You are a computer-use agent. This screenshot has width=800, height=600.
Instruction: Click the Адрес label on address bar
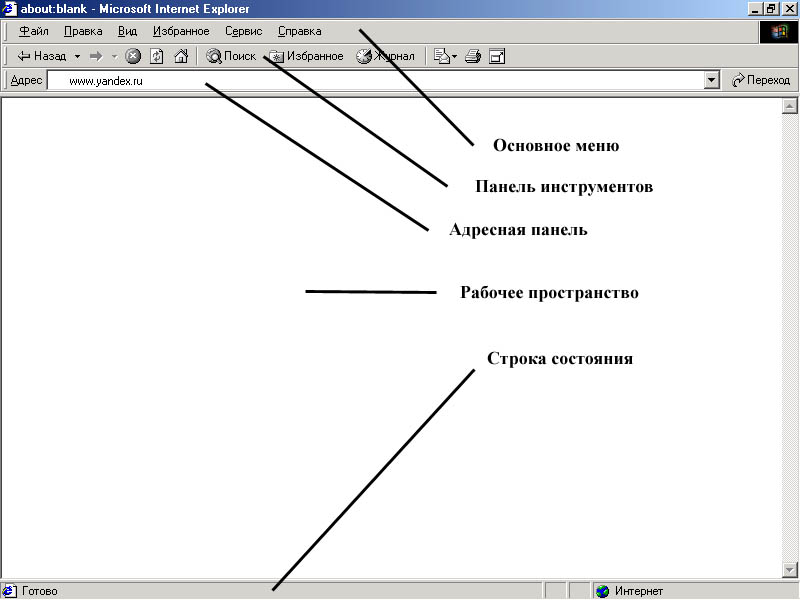26,81
